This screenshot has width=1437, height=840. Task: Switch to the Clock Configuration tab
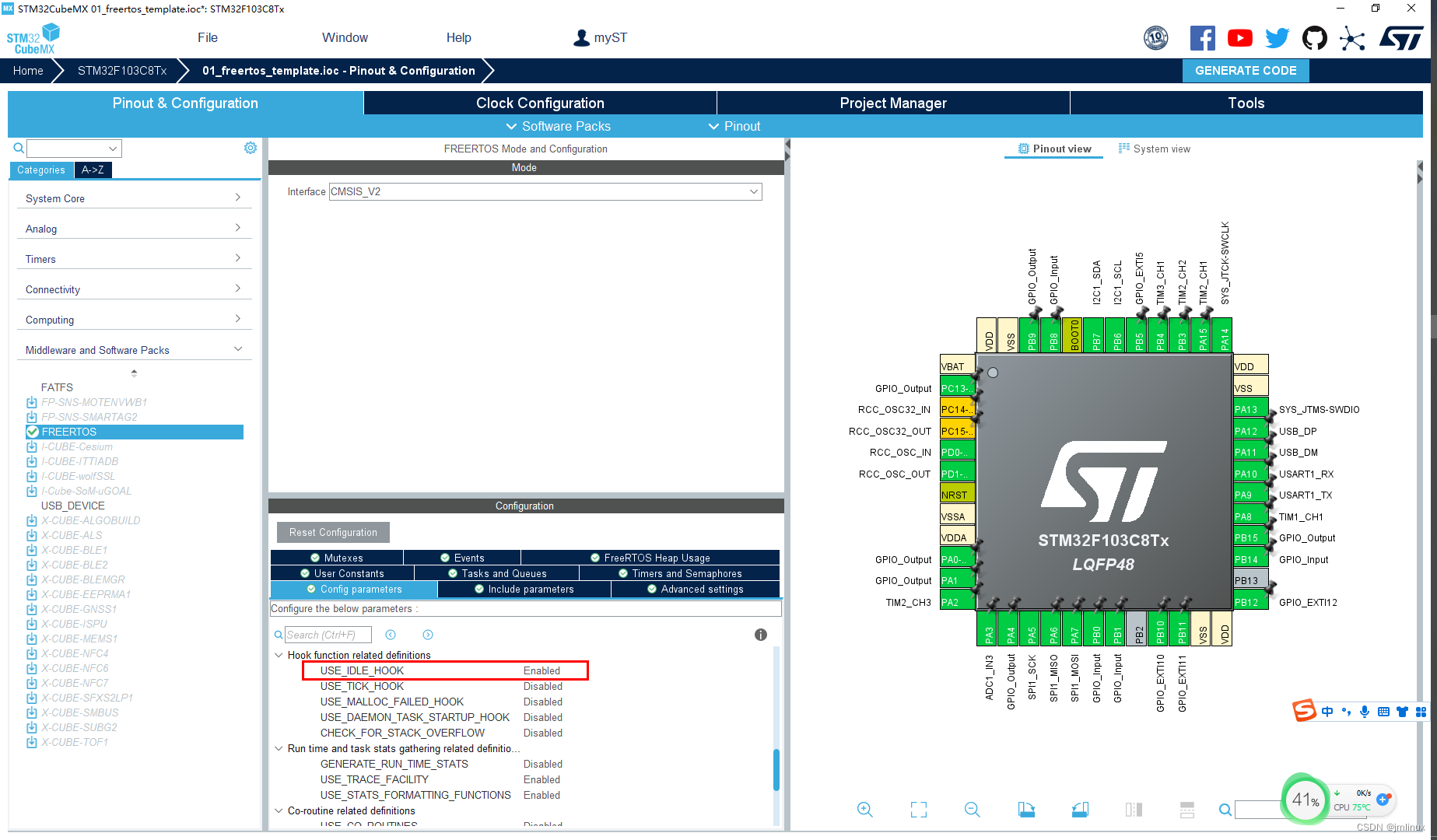coord(538,102)
